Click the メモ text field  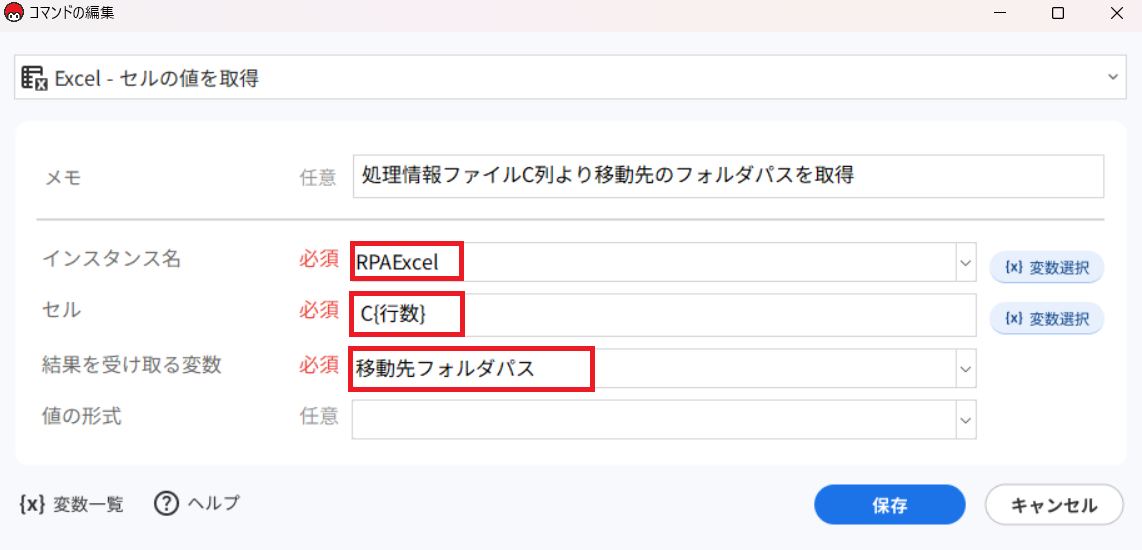[x=728, y=176]
